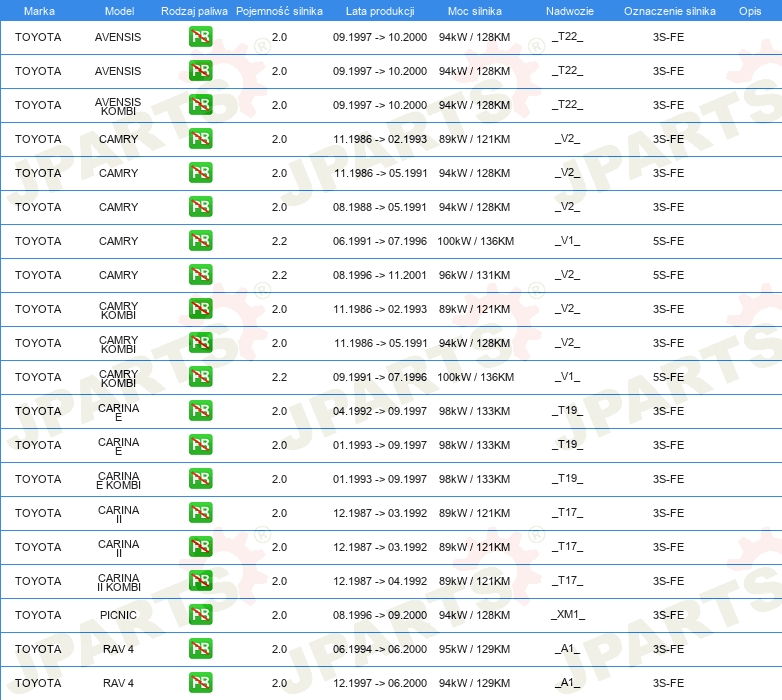Click the 08.1988 -> 05.1991 production years cell
Image resolution: width=782 pixels, height=700 pixels.
[380, 207]
